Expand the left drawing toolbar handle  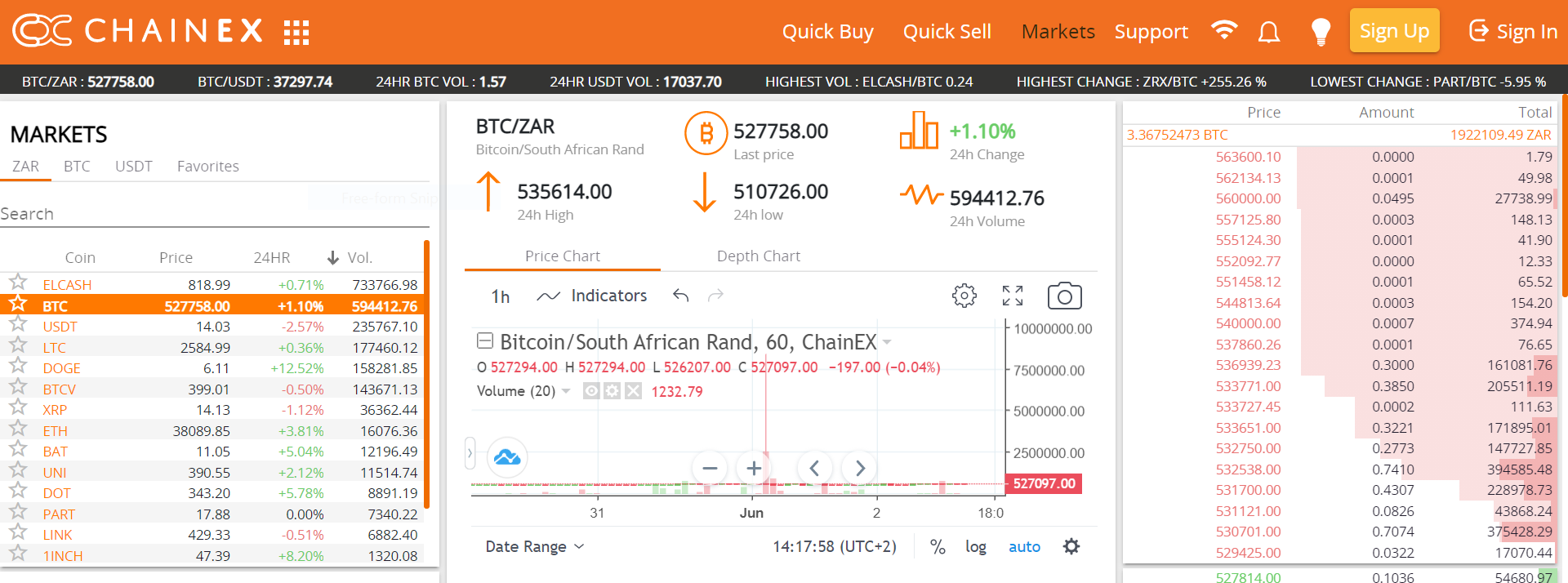(470, 453)
